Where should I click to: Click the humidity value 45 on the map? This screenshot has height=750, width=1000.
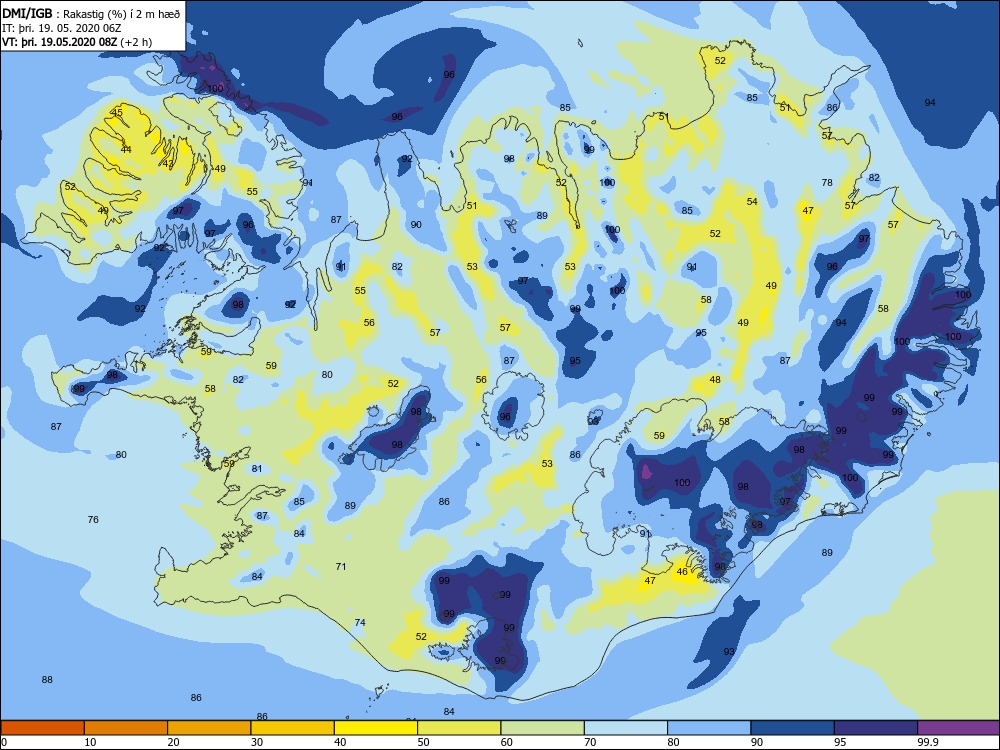tap(117, 112)
